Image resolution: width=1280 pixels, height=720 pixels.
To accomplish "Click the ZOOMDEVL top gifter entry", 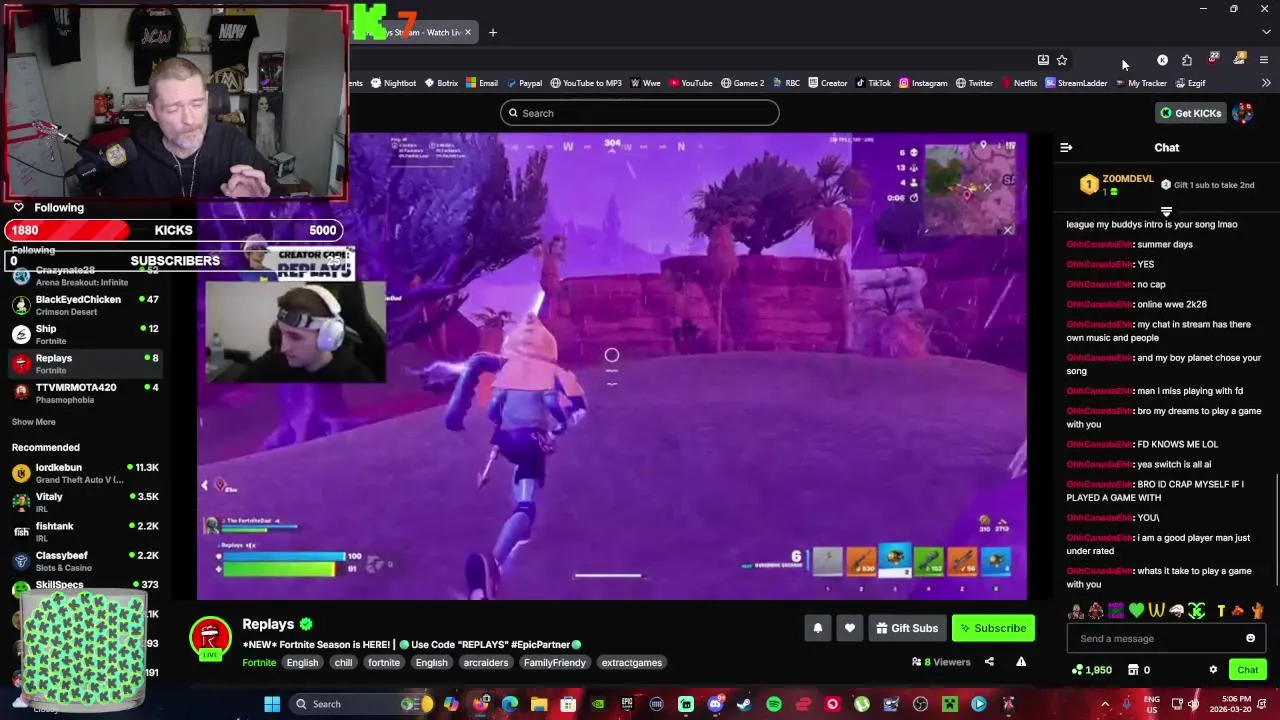I will [1116, 185].
